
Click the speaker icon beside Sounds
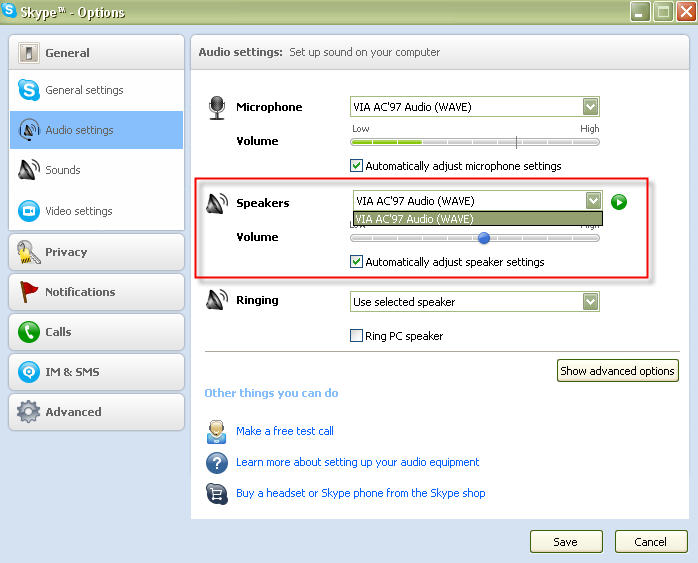tap(29, 170)
